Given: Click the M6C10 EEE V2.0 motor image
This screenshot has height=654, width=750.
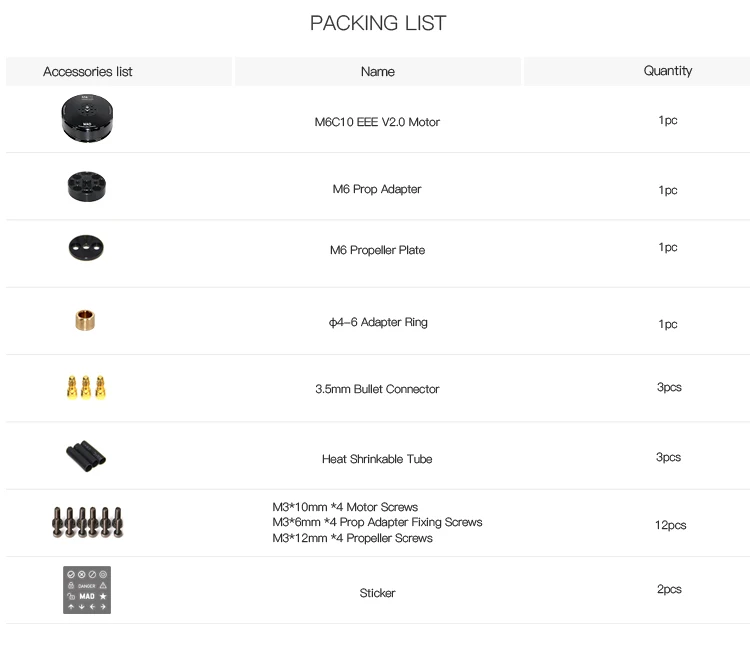Looking at the screenshot, I should pyautogui.click(x=87, y=118).
